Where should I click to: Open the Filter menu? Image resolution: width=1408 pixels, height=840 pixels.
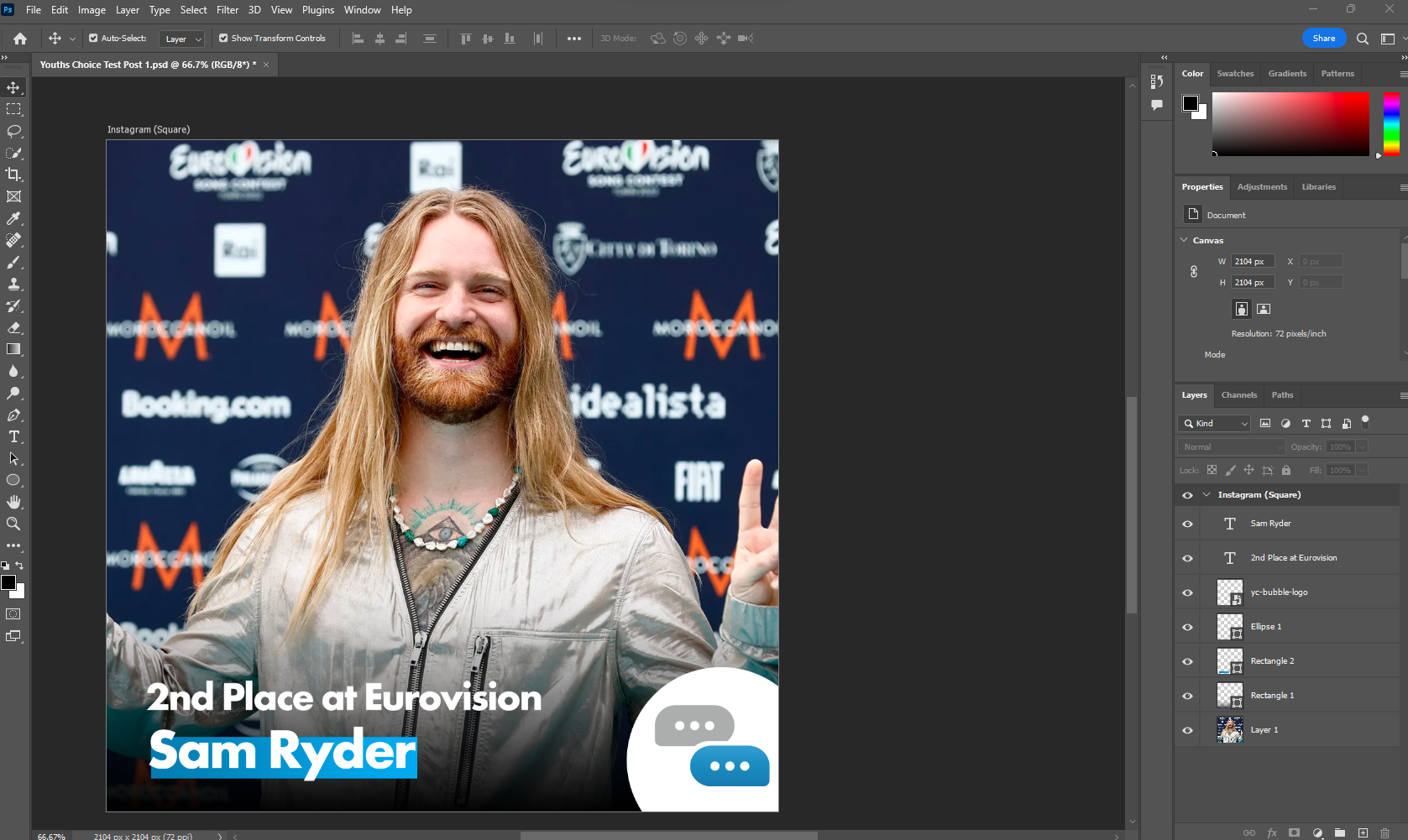coord(228,10)
